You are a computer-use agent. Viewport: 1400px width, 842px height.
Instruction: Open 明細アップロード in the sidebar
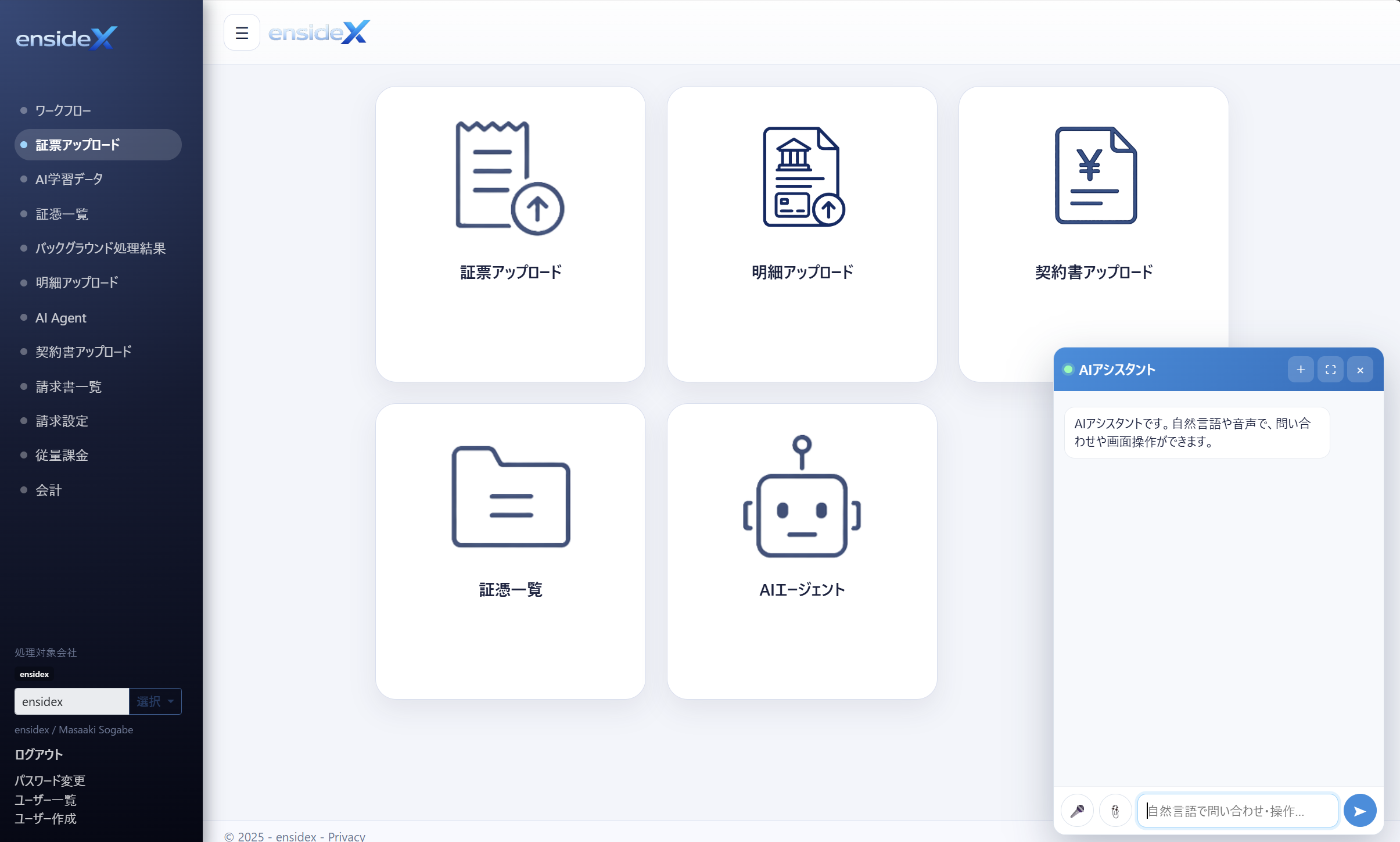pyautogui.click(x=98, y=283)
